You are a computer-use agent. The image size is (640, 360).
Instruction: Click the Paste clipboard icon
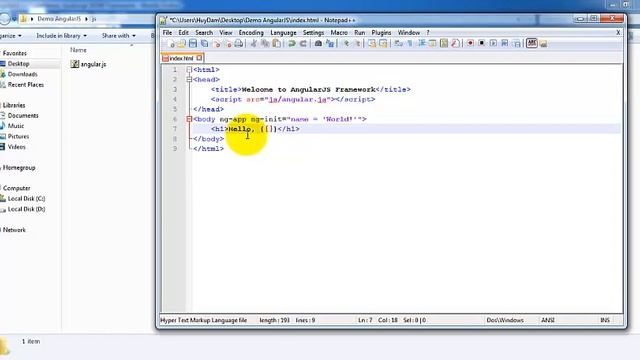tap(276, 43)
